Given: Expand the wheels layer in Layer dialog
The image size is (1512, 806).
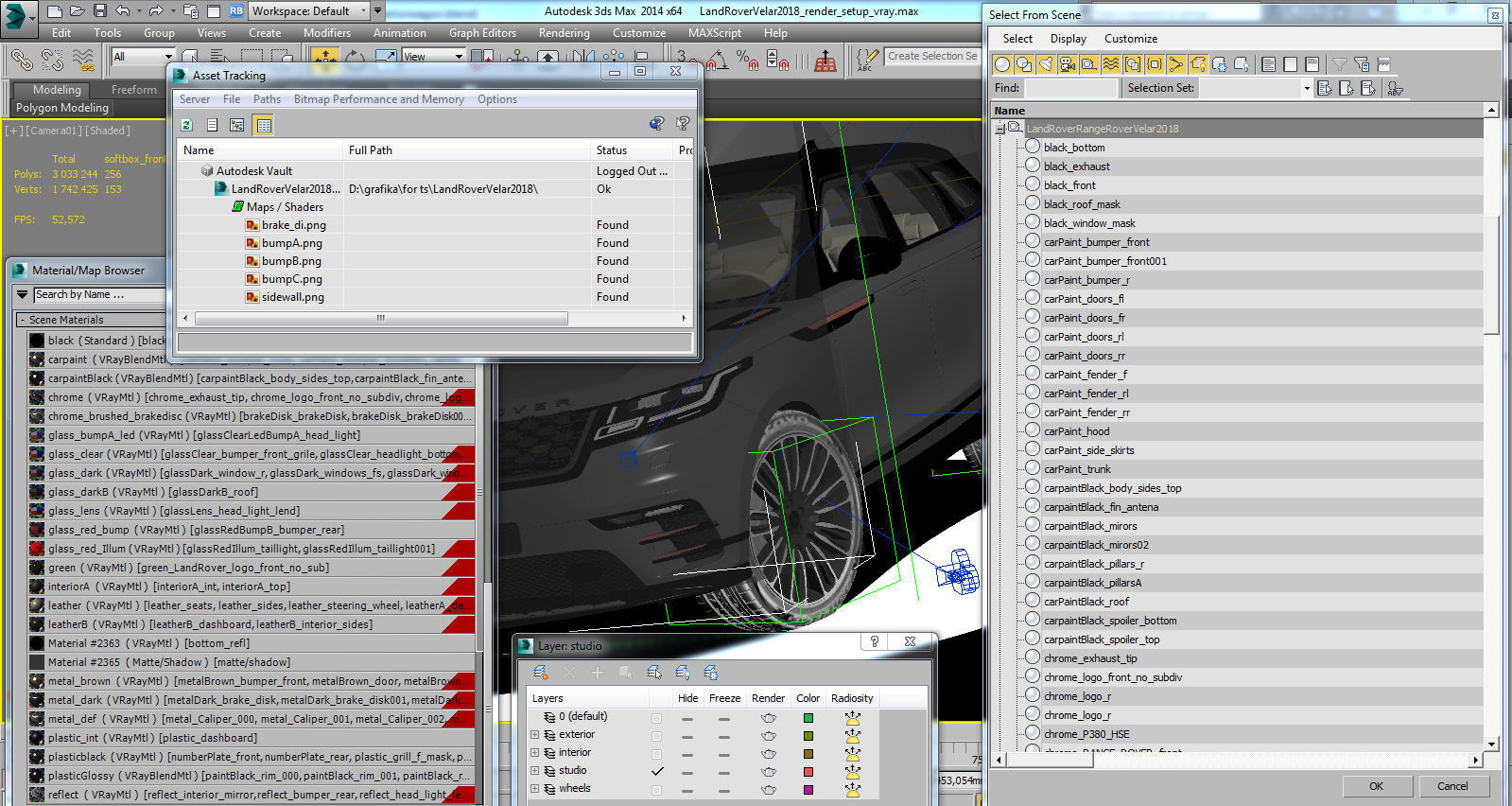Looking at the screenshot, I should click(x=534, y=789).
